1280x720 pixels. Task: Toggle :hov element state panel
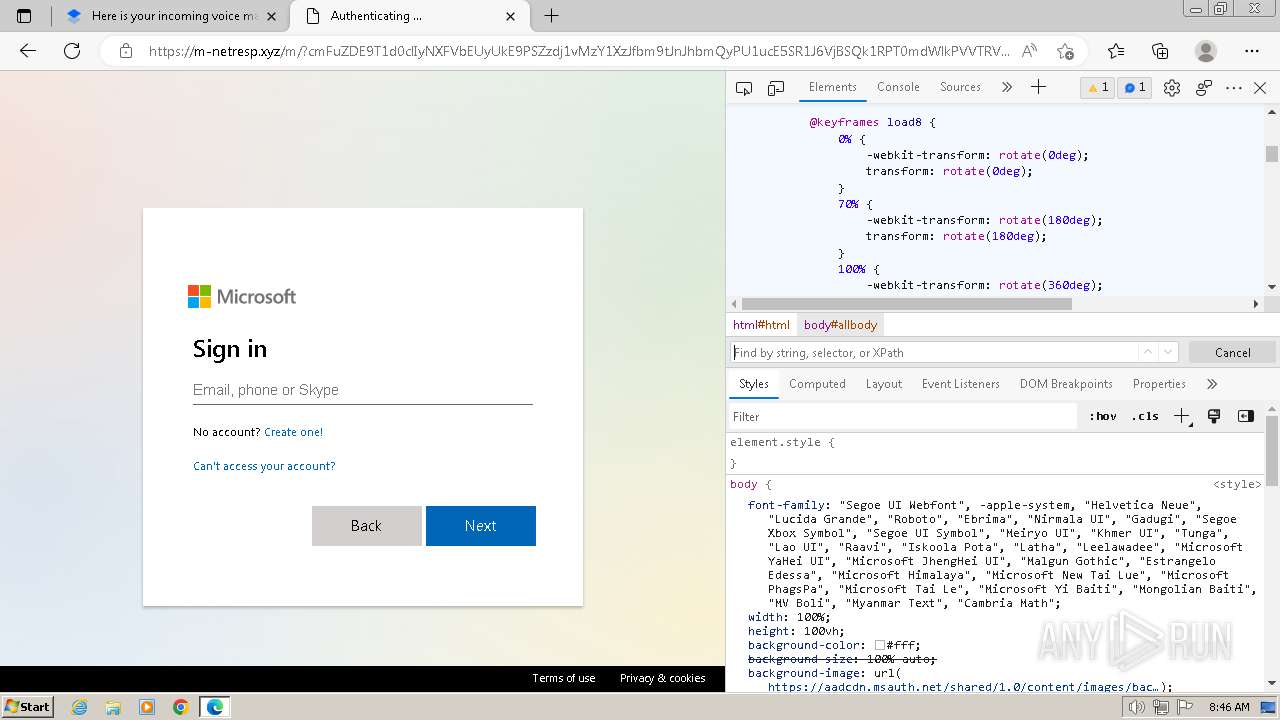click(x=1103, y=417)
